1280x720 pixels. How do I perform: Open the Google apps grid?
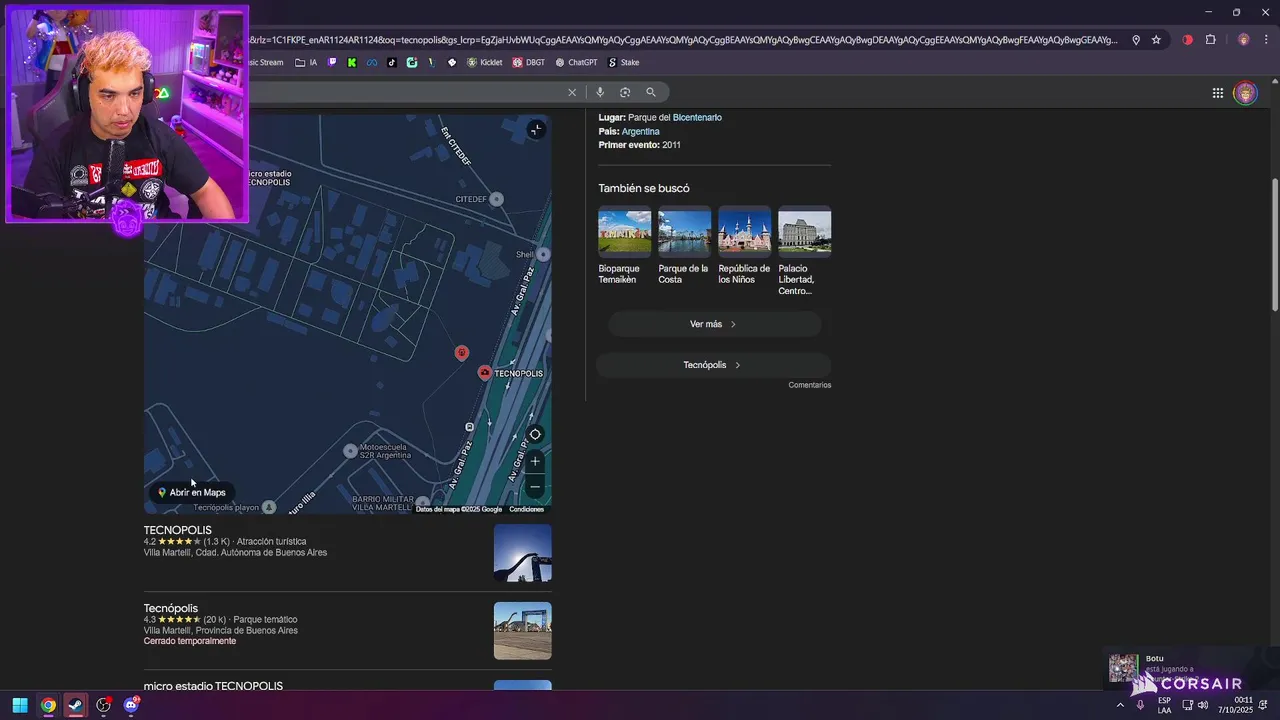coord(1218,93)
